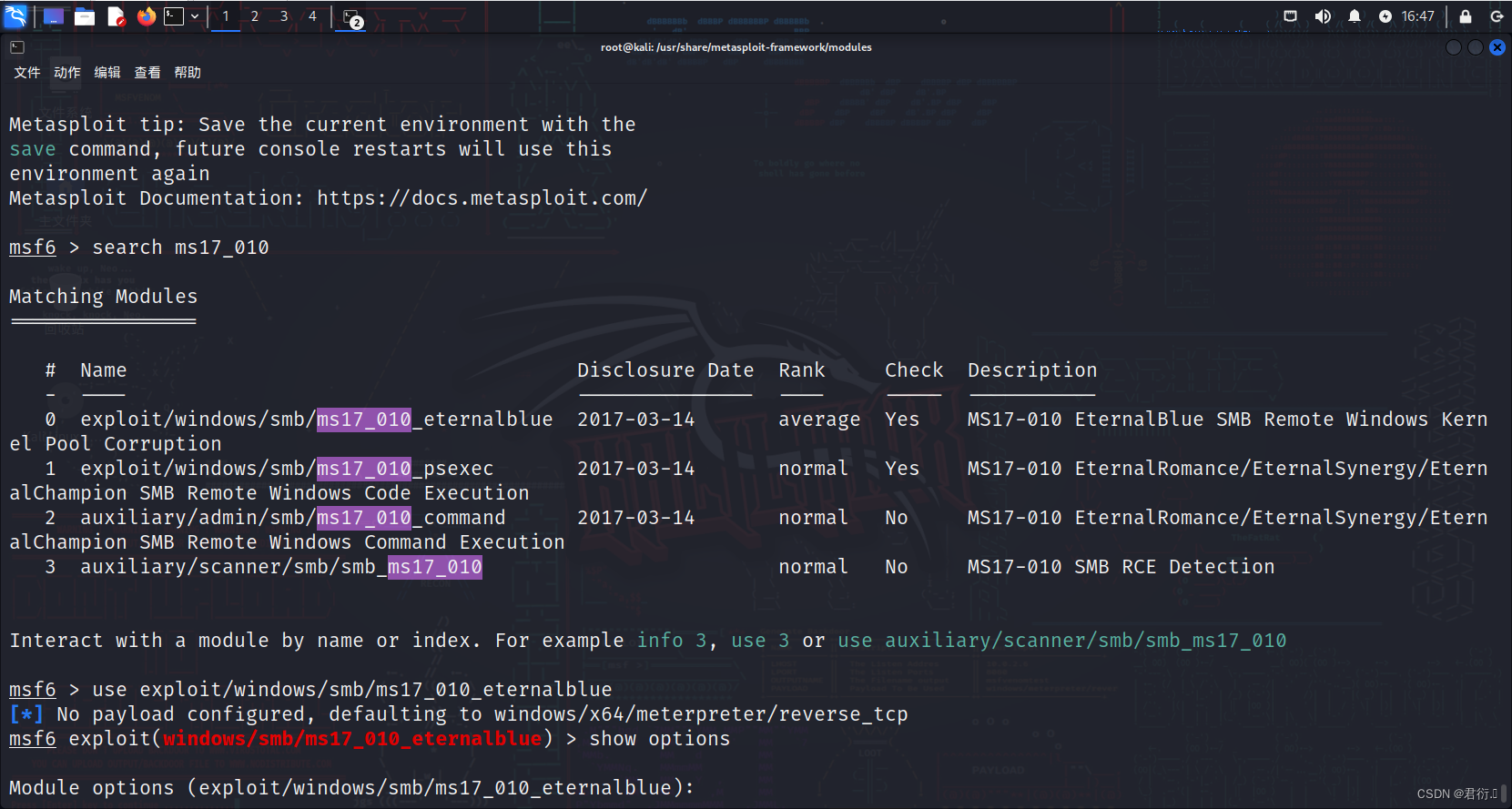Launch Firefox browser

click(x=147, y=16)
